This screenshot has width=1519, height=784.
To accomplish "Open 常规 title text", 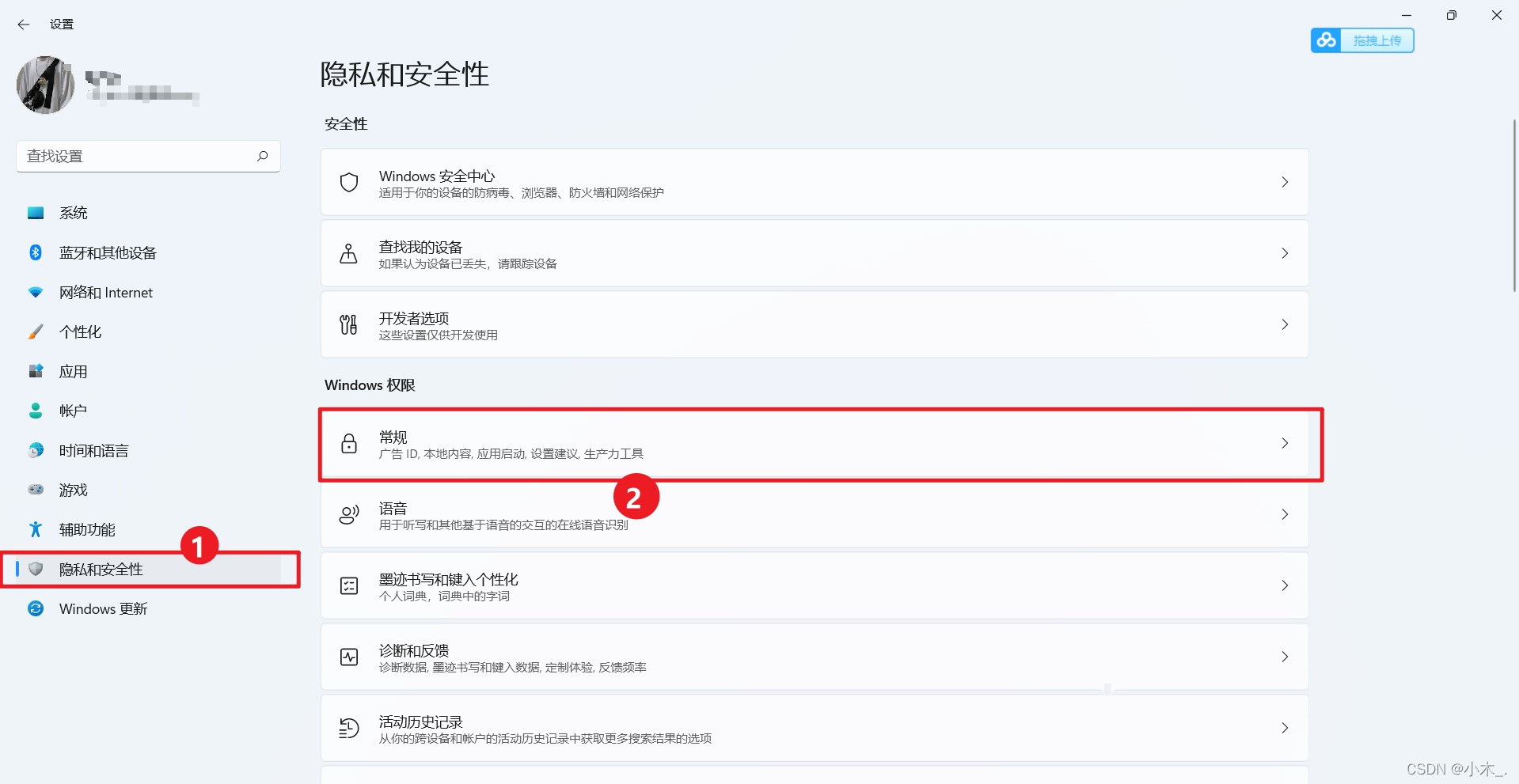I will (393, 437).
